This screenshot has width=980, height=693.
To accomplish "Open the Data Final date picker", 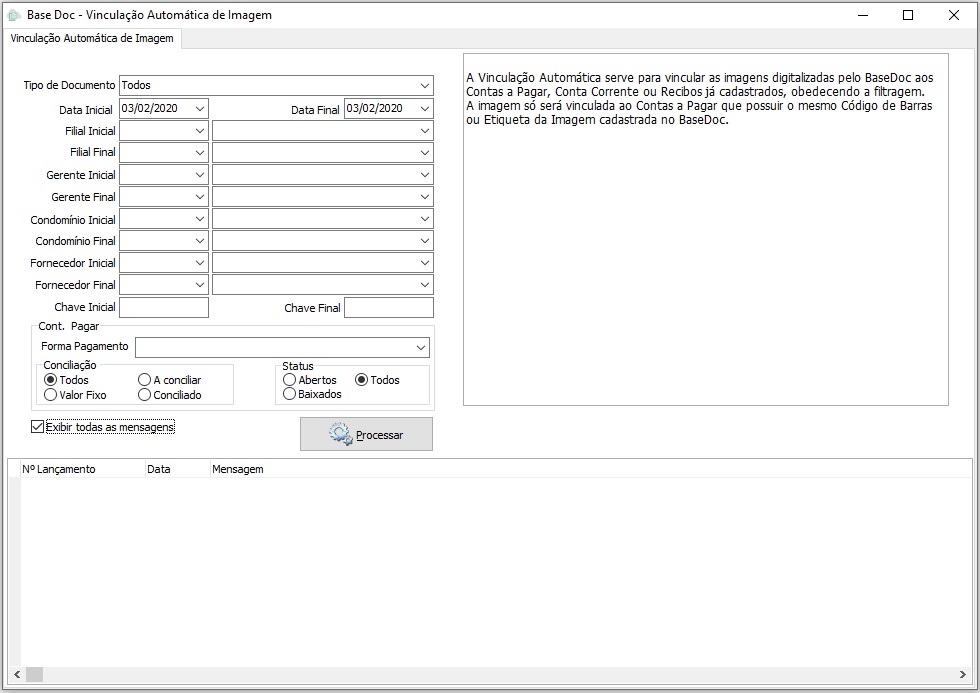I will [425, 109].
